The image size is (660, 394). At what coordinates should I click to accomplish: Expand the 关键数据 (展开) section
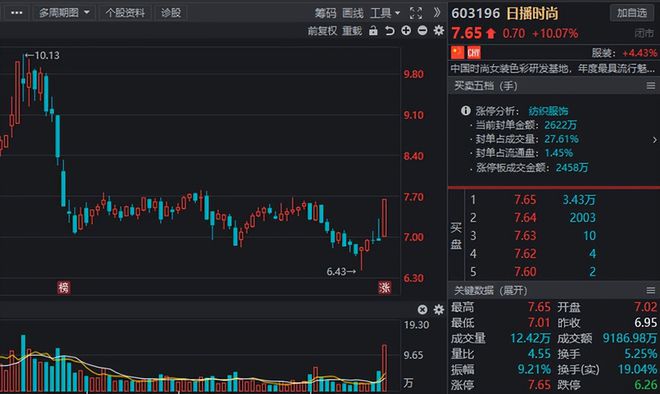[x=490, y=290]
